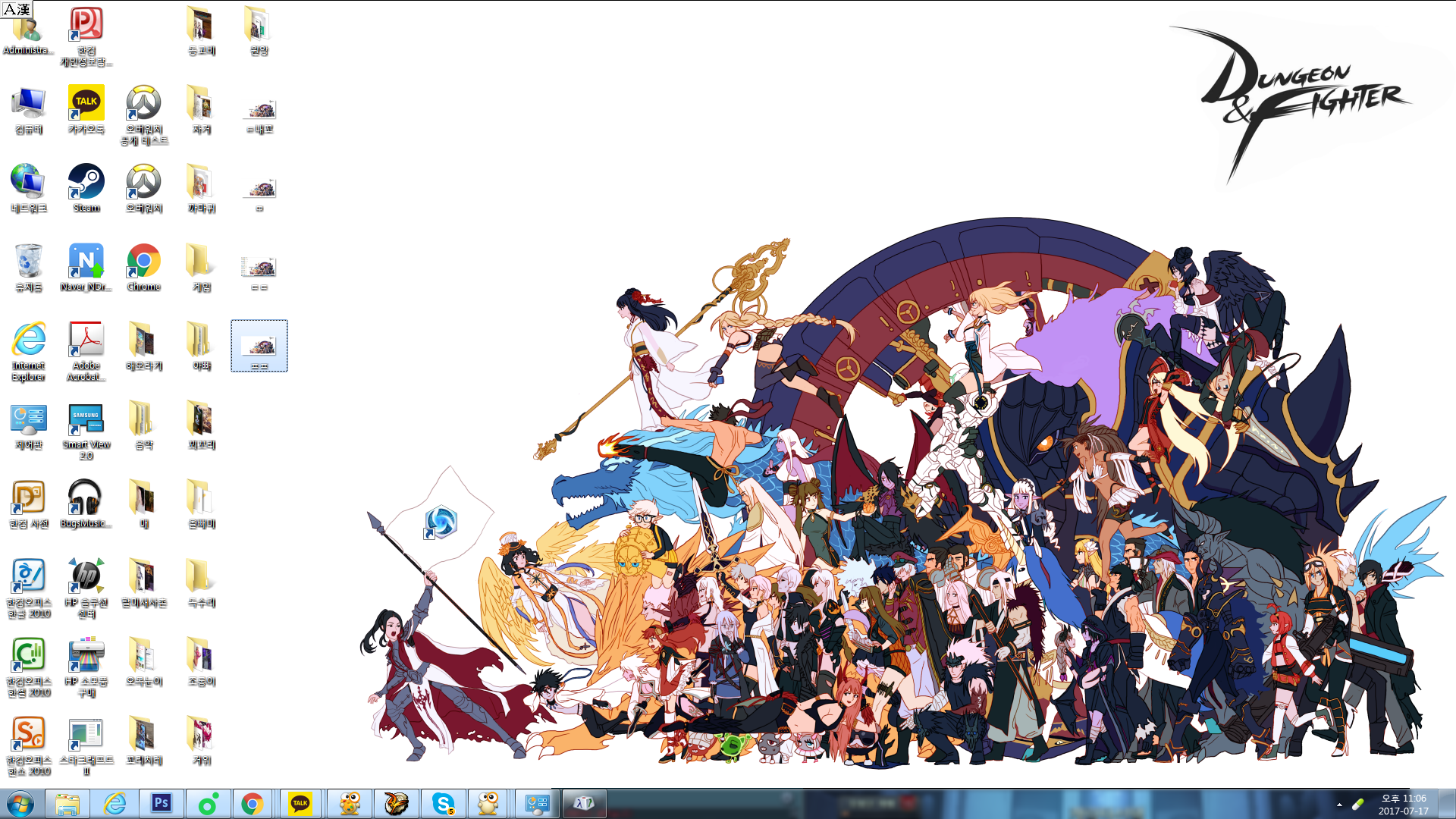Open Windows Explorer folder on taskbar

(x=67, y=803)
